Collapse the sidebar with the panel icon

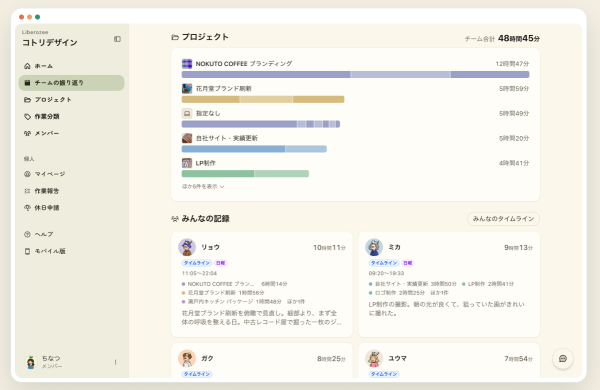pos(117,39)
